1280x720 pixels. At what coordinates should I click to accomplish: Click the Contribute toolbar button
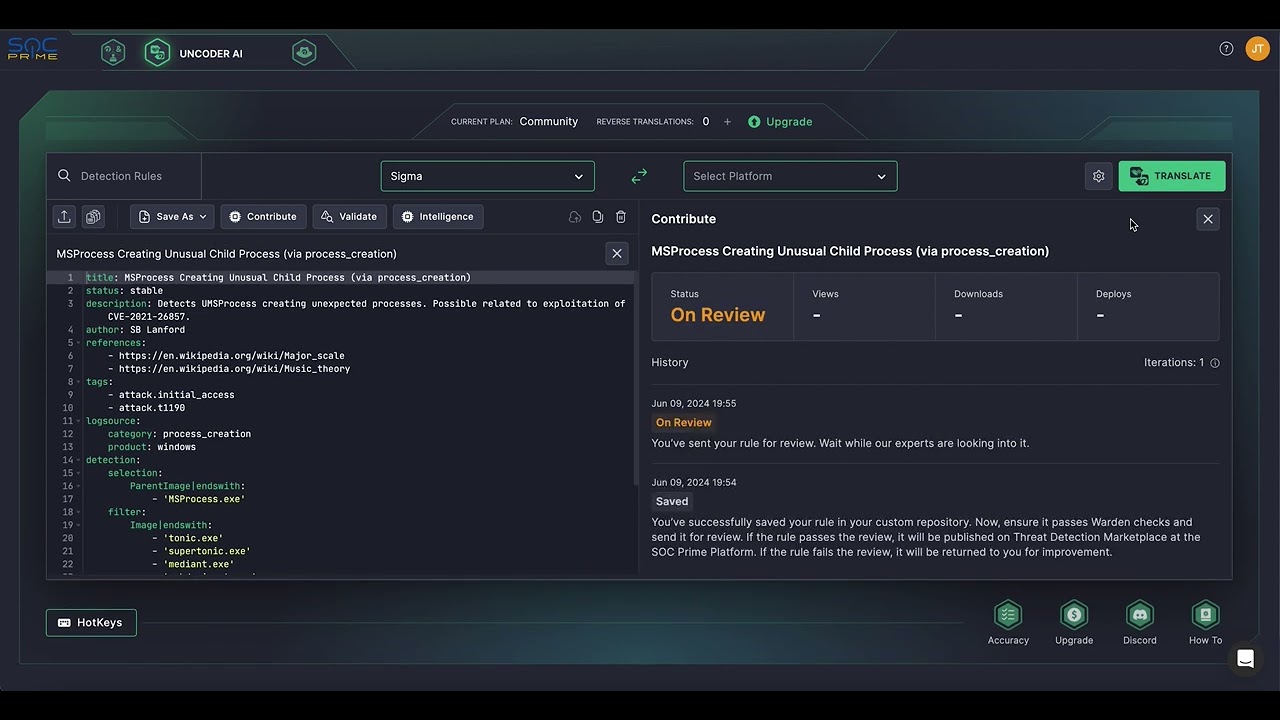click(x=263, y=217)
